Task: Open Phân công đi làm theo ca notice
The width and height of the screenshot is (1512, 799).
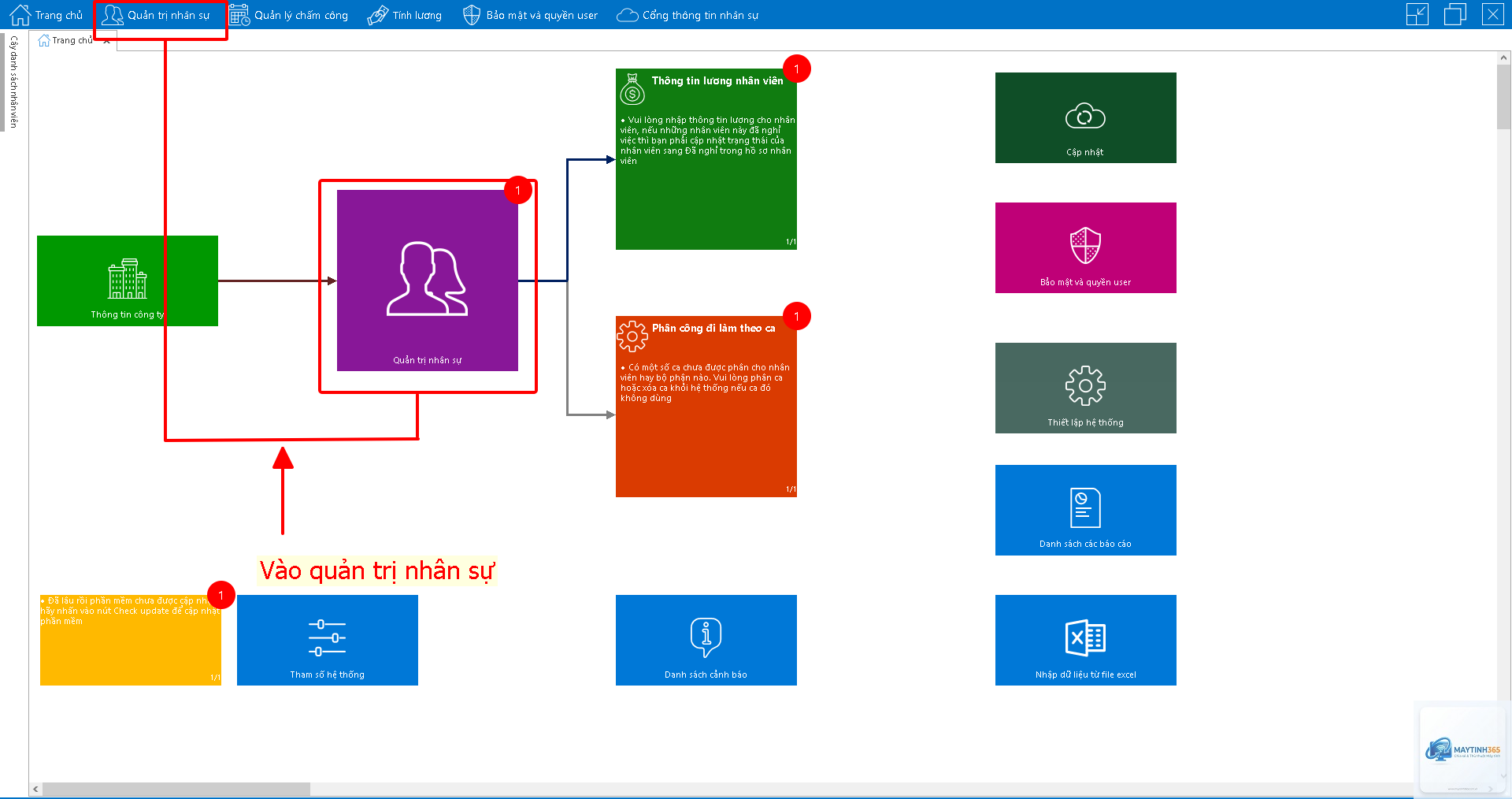Action: pyautogui.click(x=706, y=407)
